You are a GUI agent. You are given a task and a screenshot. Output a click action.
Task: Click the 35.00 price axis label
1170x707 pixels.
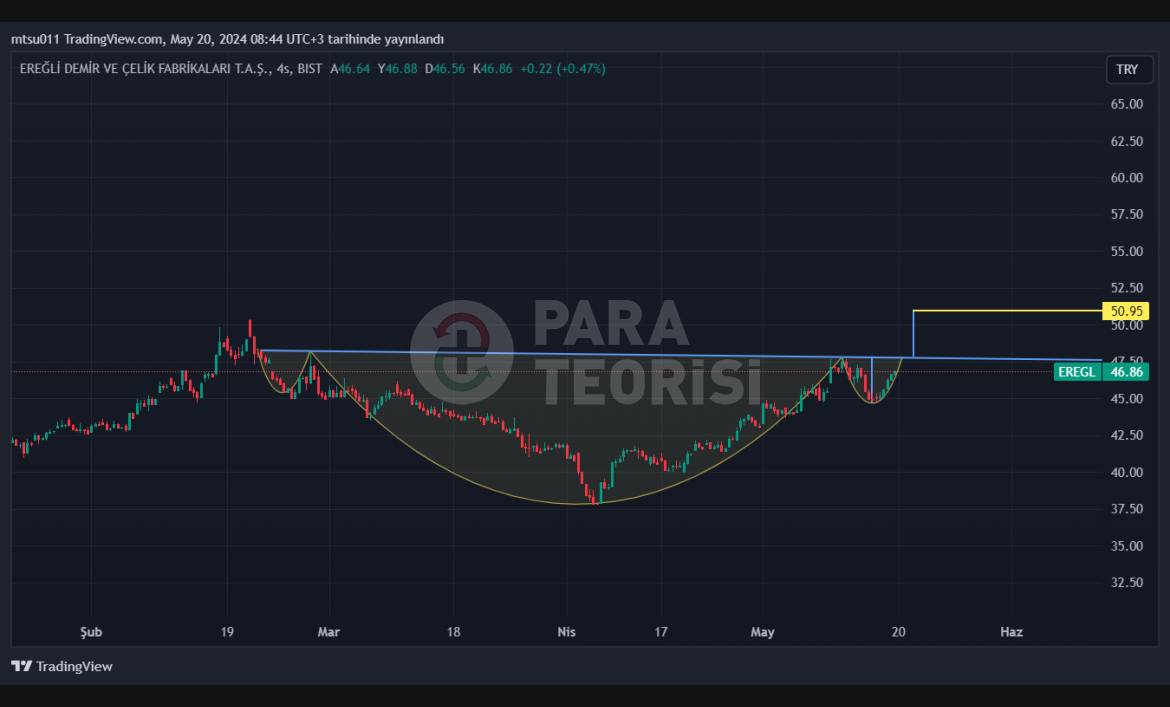[1126, 546]
